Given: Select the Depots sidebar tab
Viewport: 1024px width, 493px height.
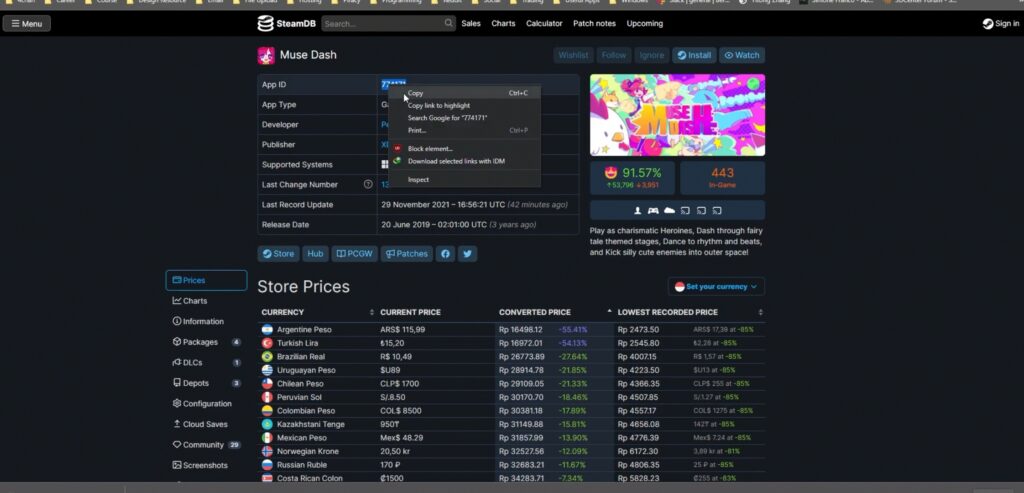Looking at the screenshot, I should tap(206, 383).
